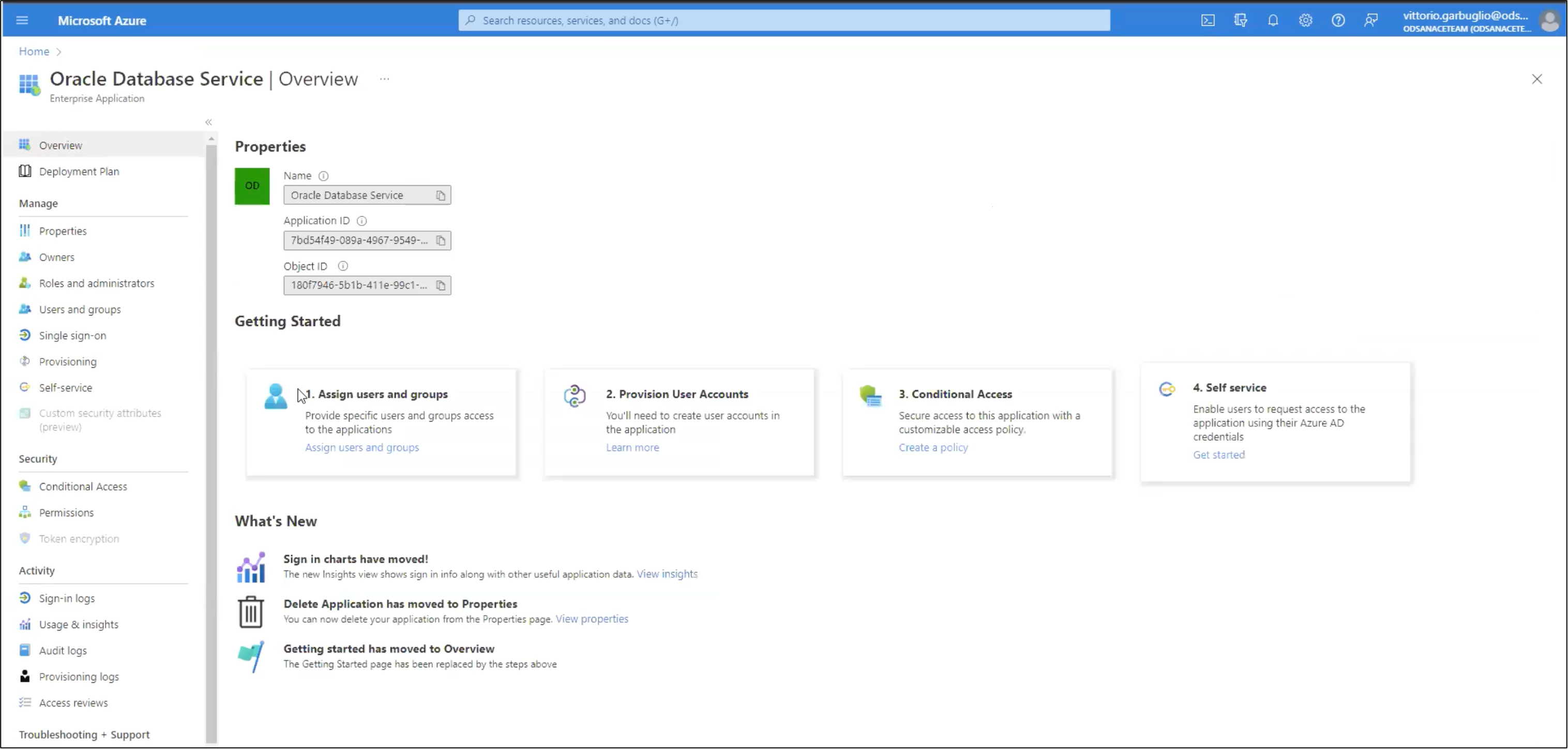The image size is (1568, 749).
Task: Expand Home breadcrumb navigation chevron
Action: (x=58, y=51)
